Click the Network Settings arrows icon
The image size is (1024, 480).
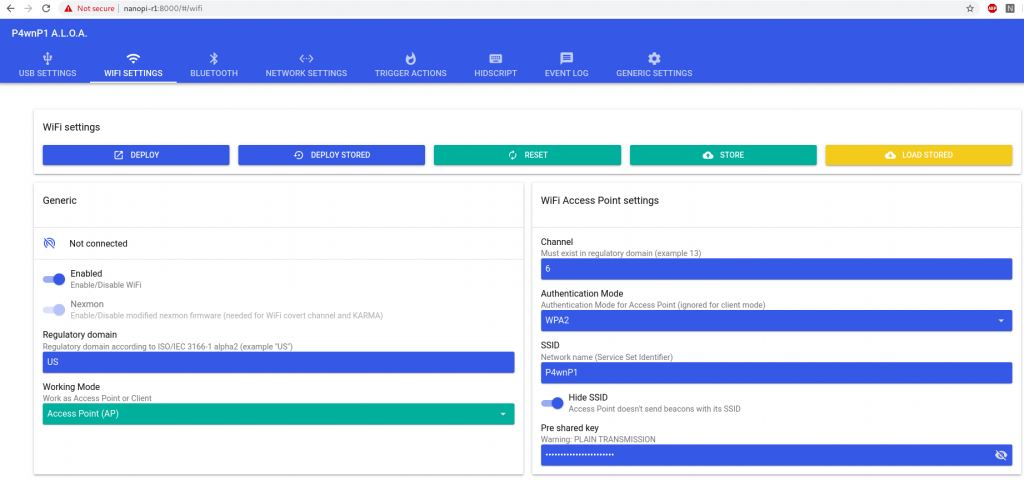306,59
